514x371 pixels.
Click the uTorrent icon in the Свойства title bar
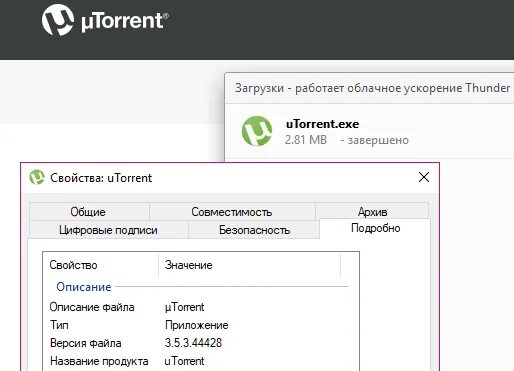[x=37, y=177]
